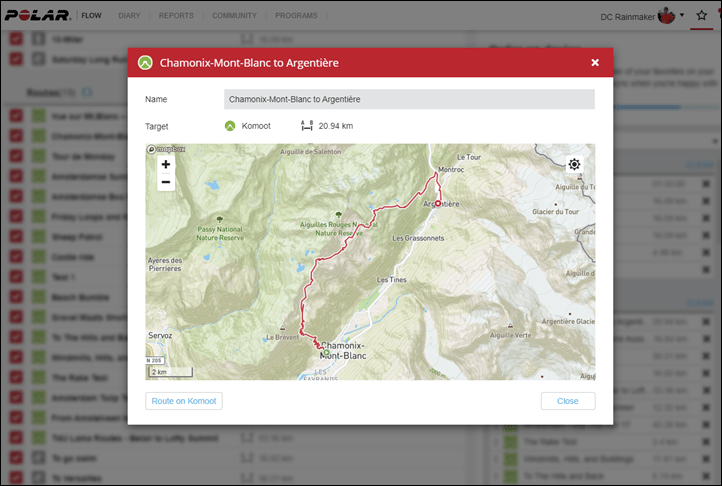This screenshot has width=722, height=486.
Task: Click Passy National Nature Reserve label
Action: [x=220, y=234]
